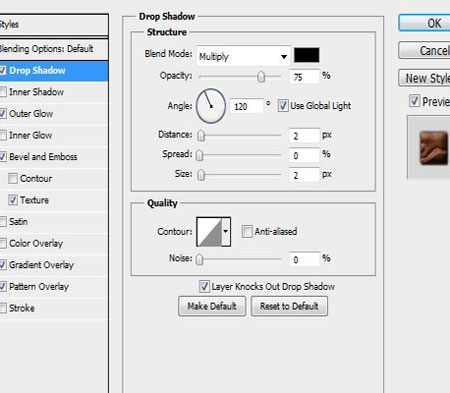Click the Distance slider handle

201,136
